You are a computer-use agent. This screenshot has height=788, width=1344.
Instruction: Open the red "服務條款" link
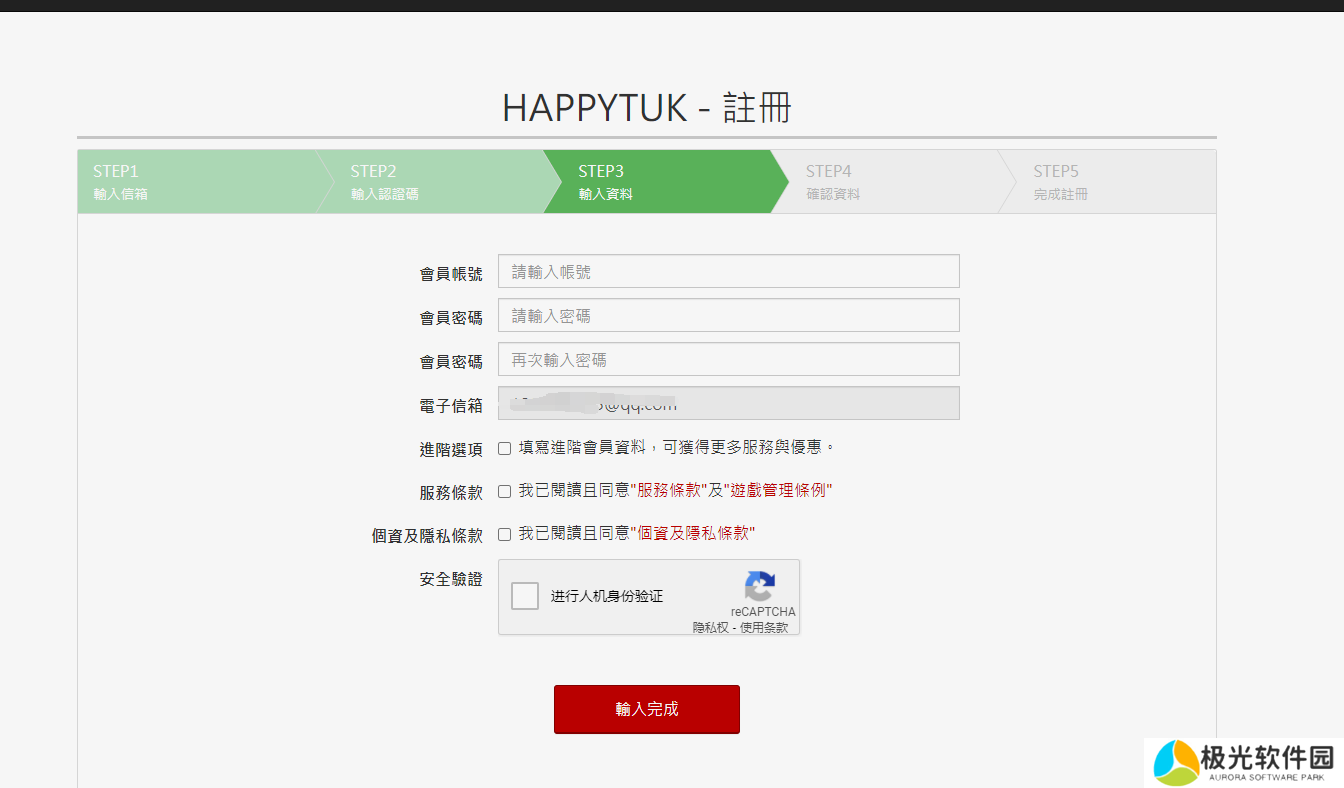click(x=668, y=491)
